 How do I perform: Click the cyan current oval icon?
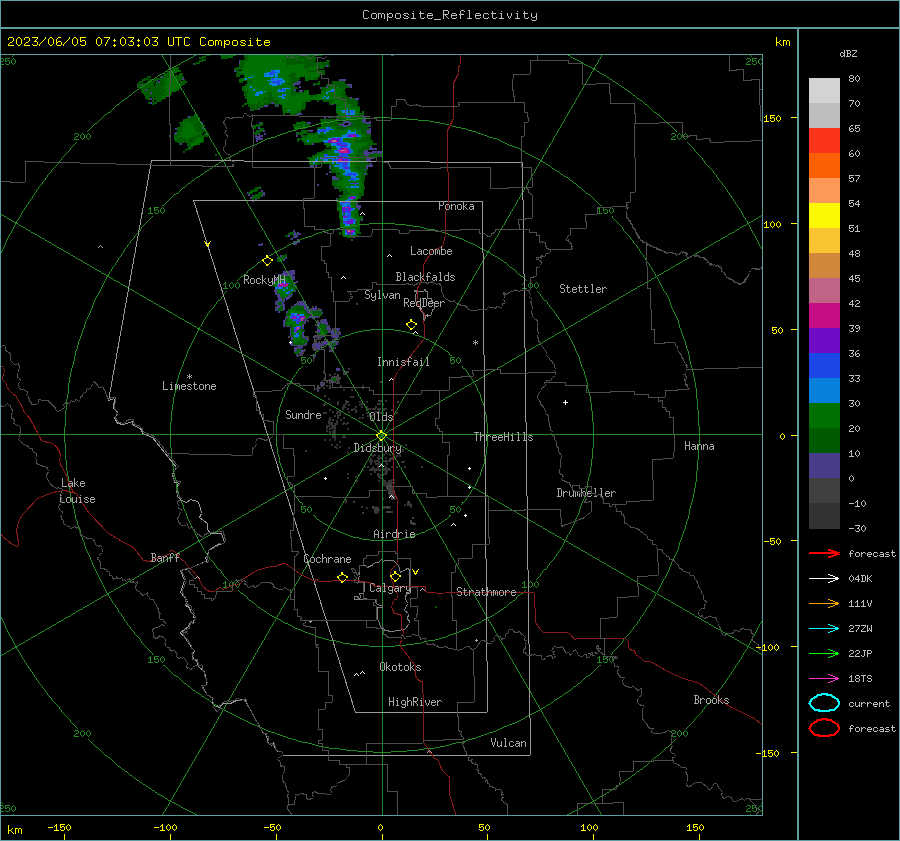[824, 703]
